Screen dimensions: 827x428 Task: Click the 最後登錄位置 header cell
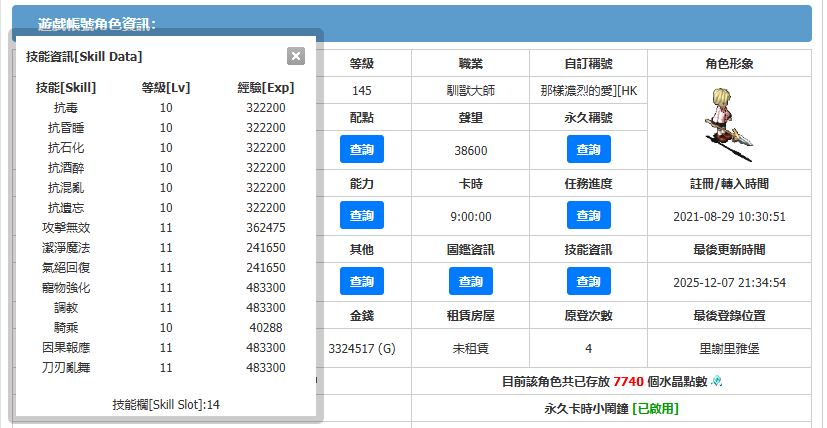coord(729,316)
